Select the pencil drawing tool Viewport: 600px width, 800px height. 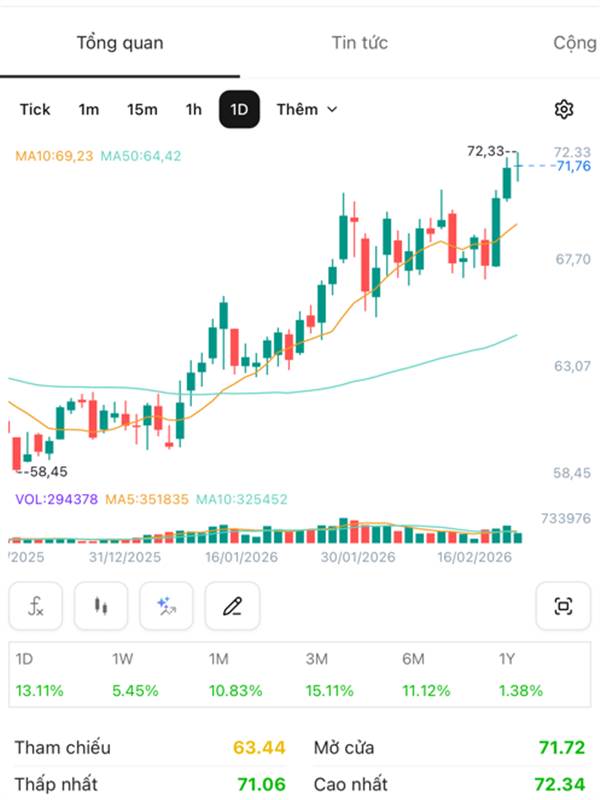tap(232, 606)
